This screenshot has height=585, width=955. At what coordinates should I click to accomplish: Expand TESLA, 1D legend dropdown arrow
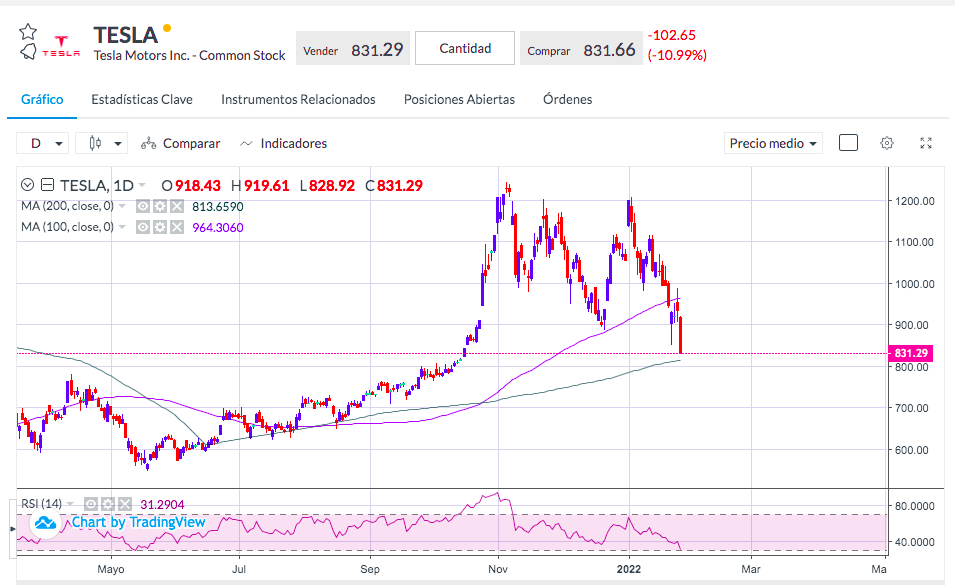142,185
